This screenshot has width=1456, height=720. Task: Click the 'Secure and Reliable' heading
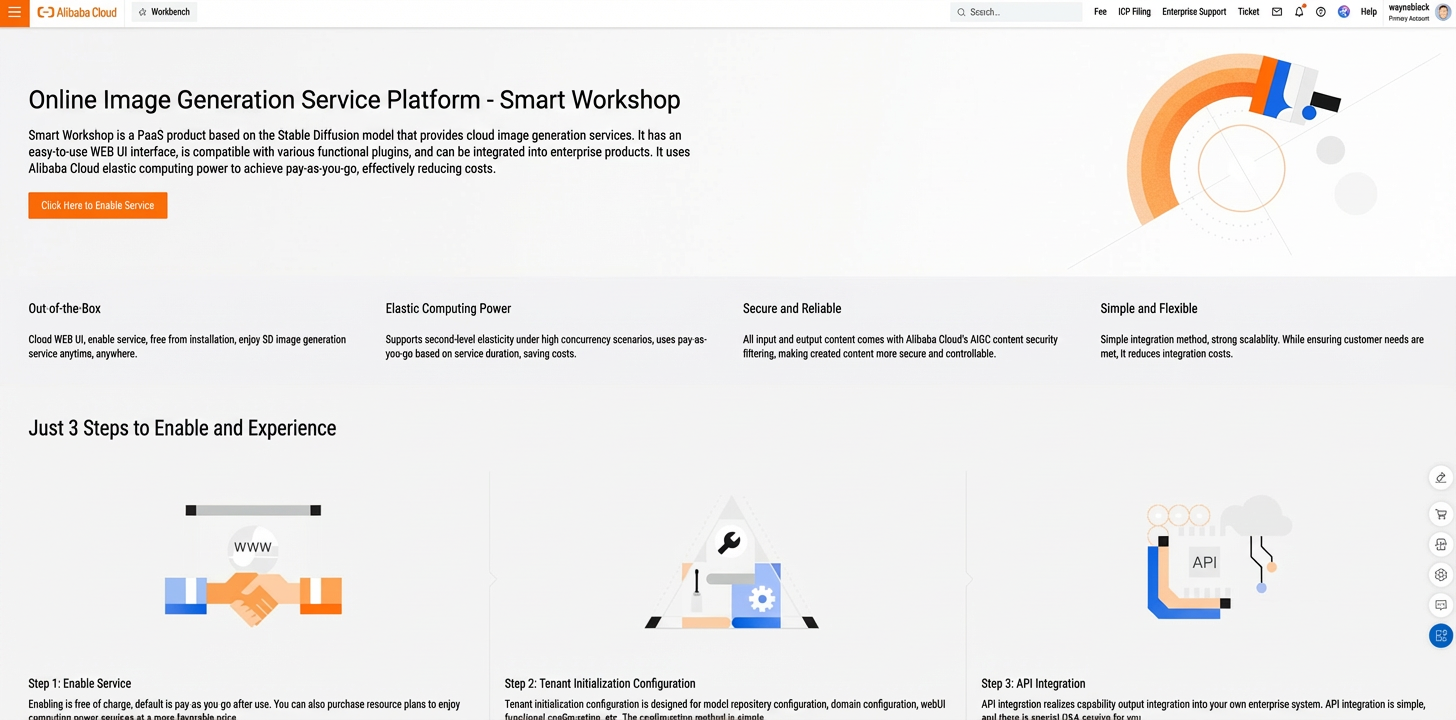(x=792, y=308)
